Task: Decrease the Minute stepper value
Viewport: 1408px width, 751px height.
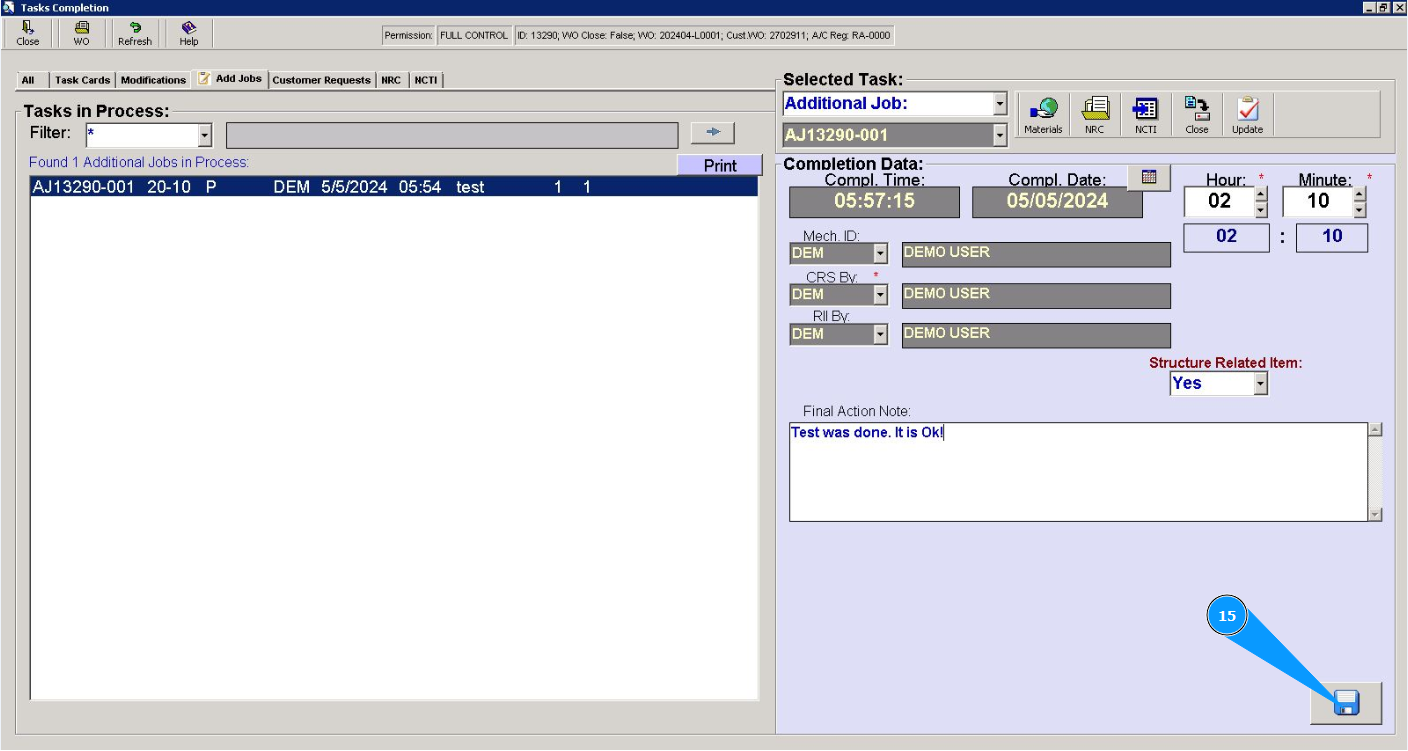Action: tap(1359, 210)
